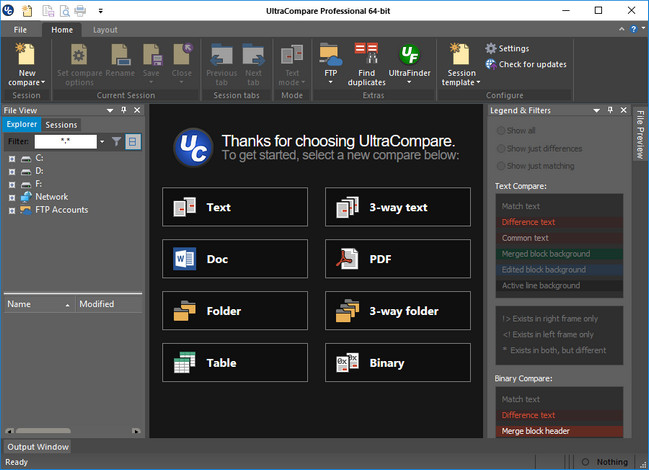Click the filter funnel icon in File View

(x=117, y=142)
